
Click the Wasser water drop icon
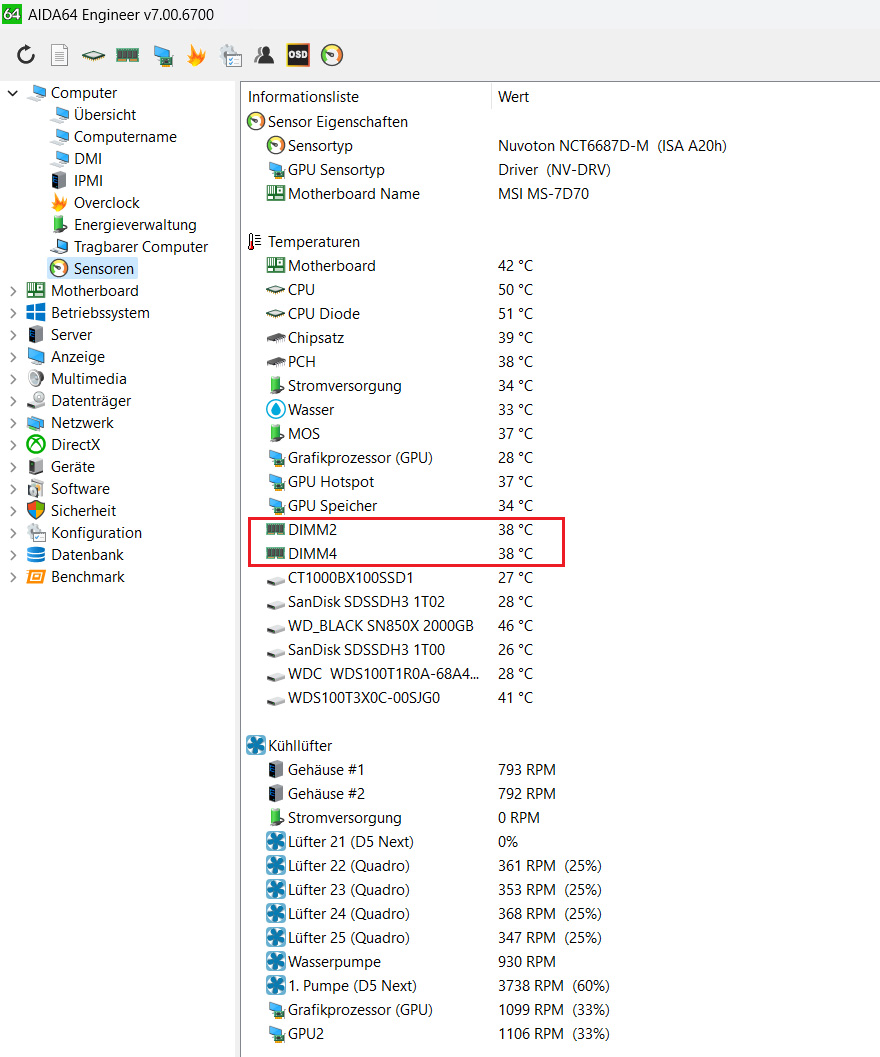[276, 409]
